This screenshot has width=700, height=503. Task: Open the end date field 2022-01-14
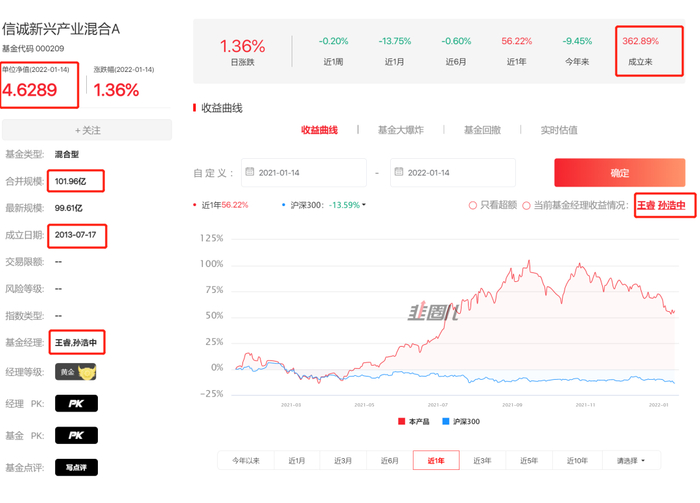[x=453, y=173]
